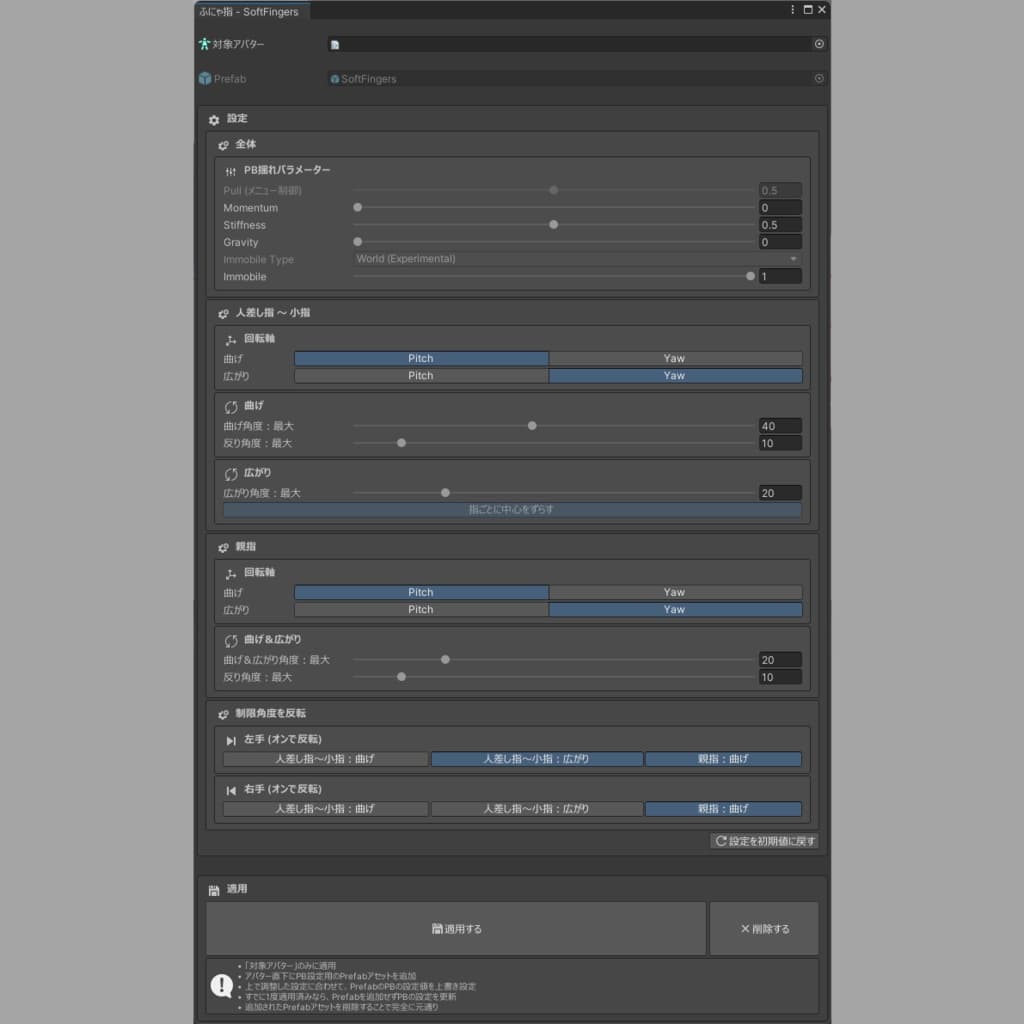
Task: Open the window options kebab menu icon
Action: [x=793, y=10]
